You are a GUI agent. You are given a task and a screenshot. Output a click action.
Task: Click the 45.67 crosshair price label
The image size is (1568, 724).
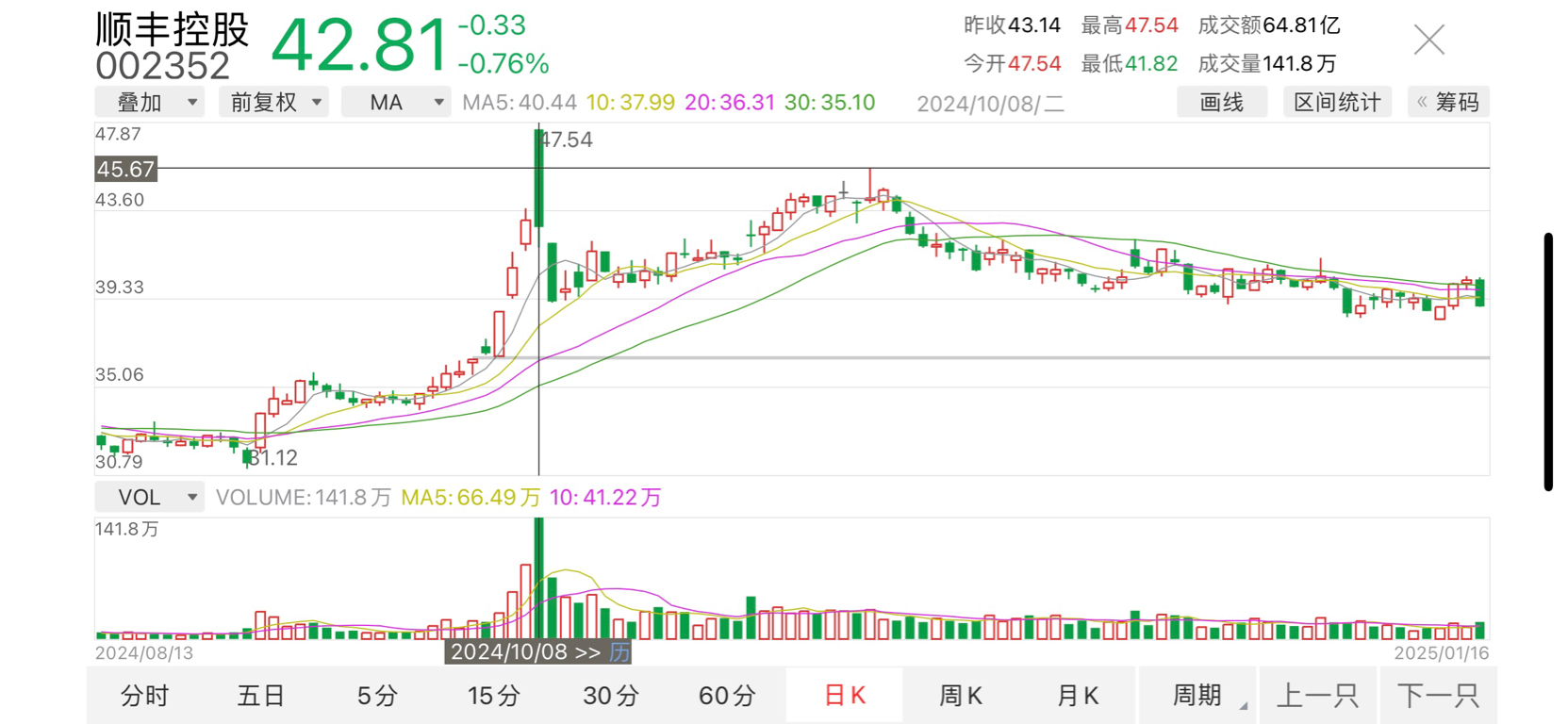125,170
